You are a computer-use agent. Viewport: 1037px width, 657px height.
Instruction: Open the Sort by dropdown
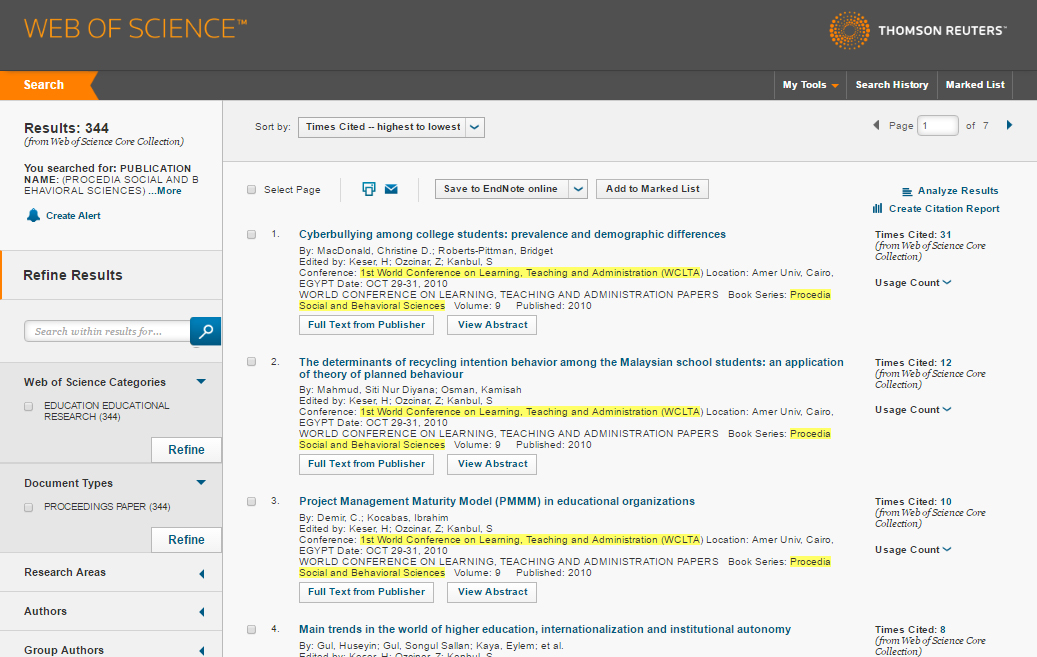391,127
